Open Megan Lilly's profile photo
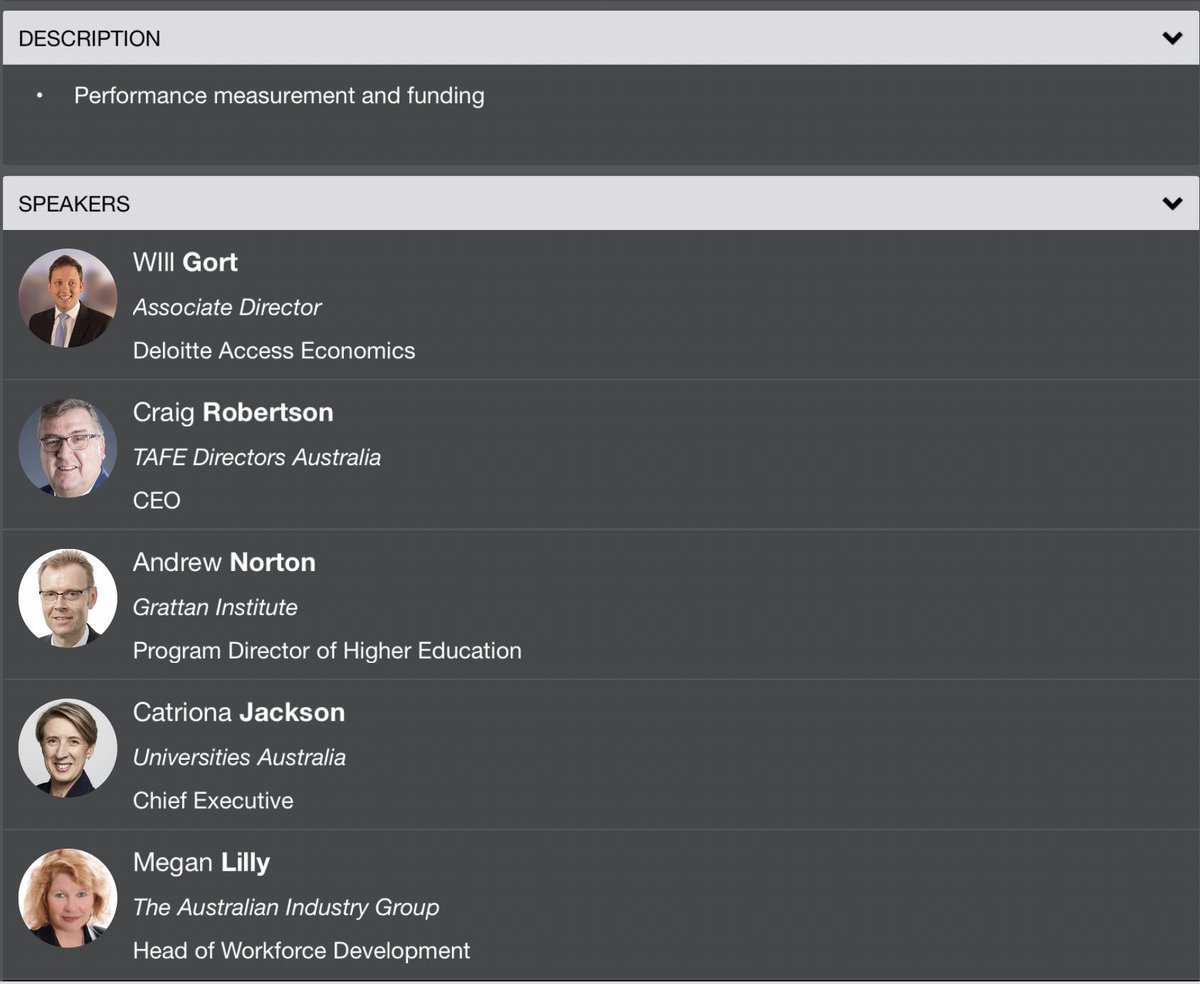 click(68, 898)
